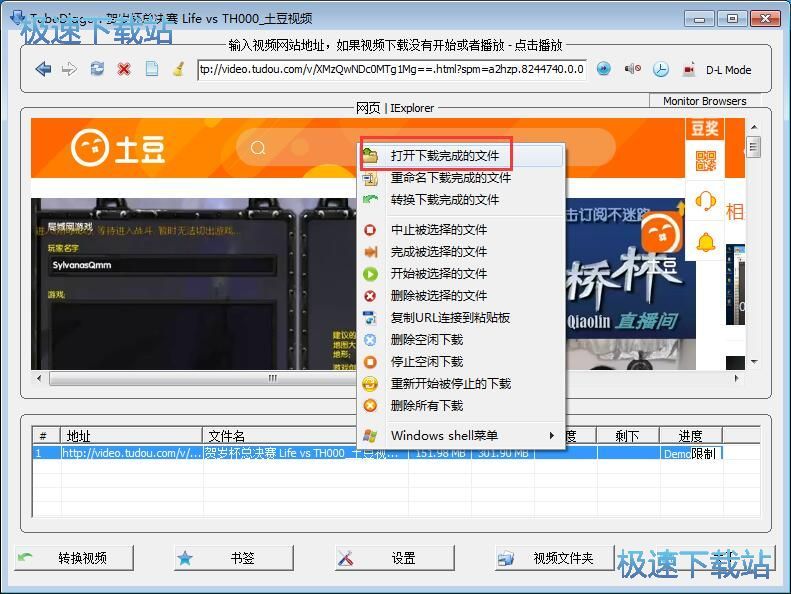
Task: Click the broom clear icon
Action: (178, 69)
